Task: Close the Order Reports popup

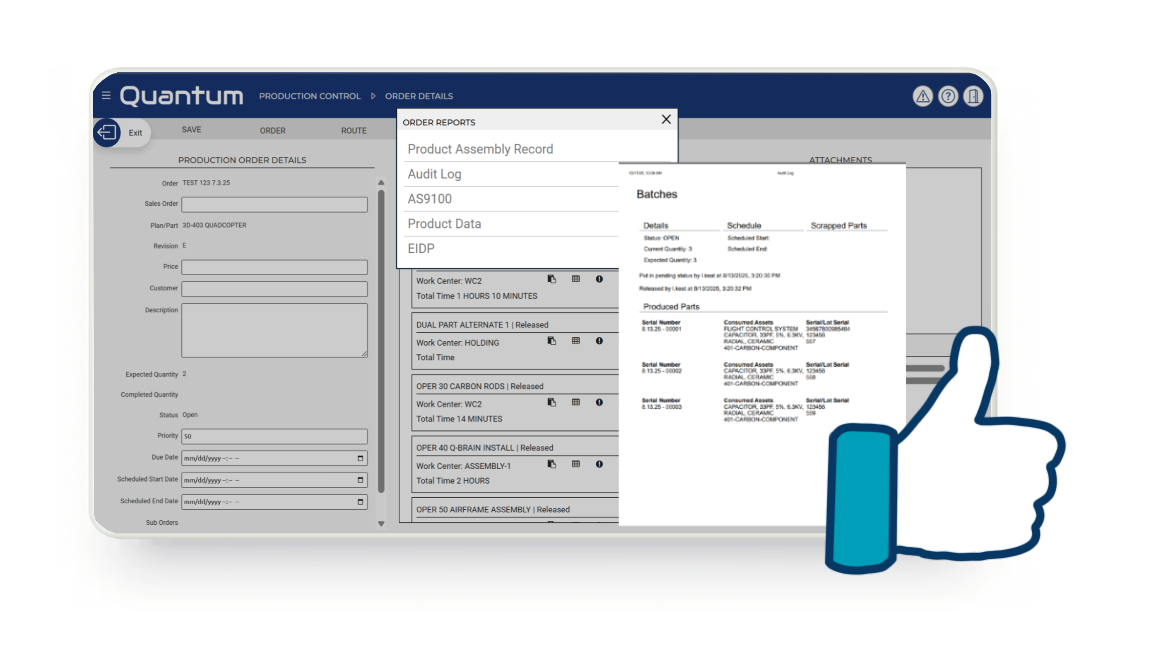Action: coord(666,120)
